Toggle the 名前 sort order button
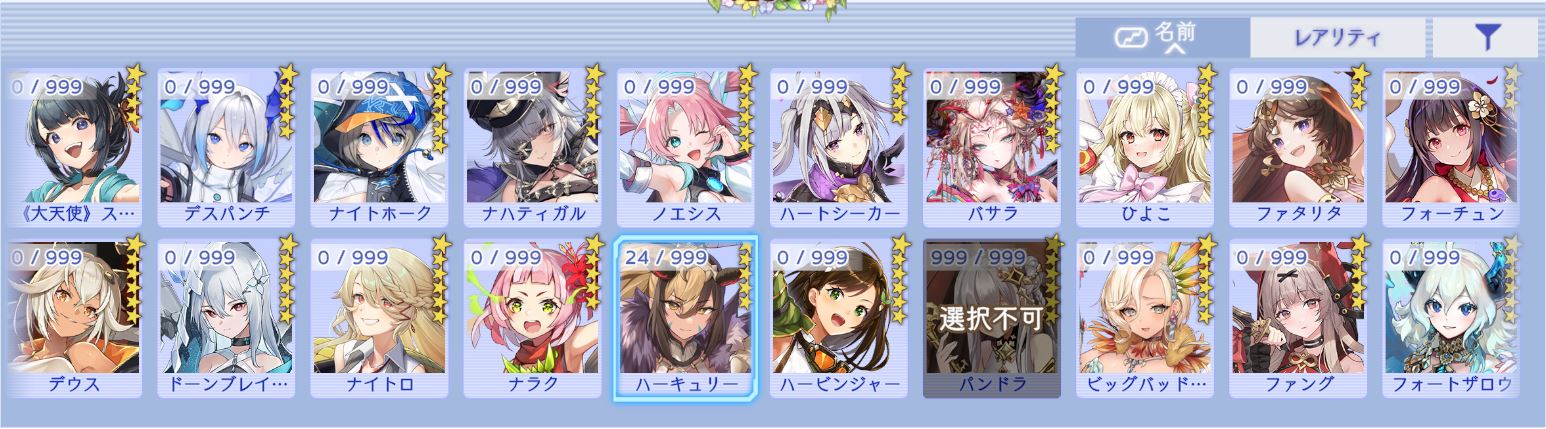This screenshot has height=429, width=1546. 1162,38
